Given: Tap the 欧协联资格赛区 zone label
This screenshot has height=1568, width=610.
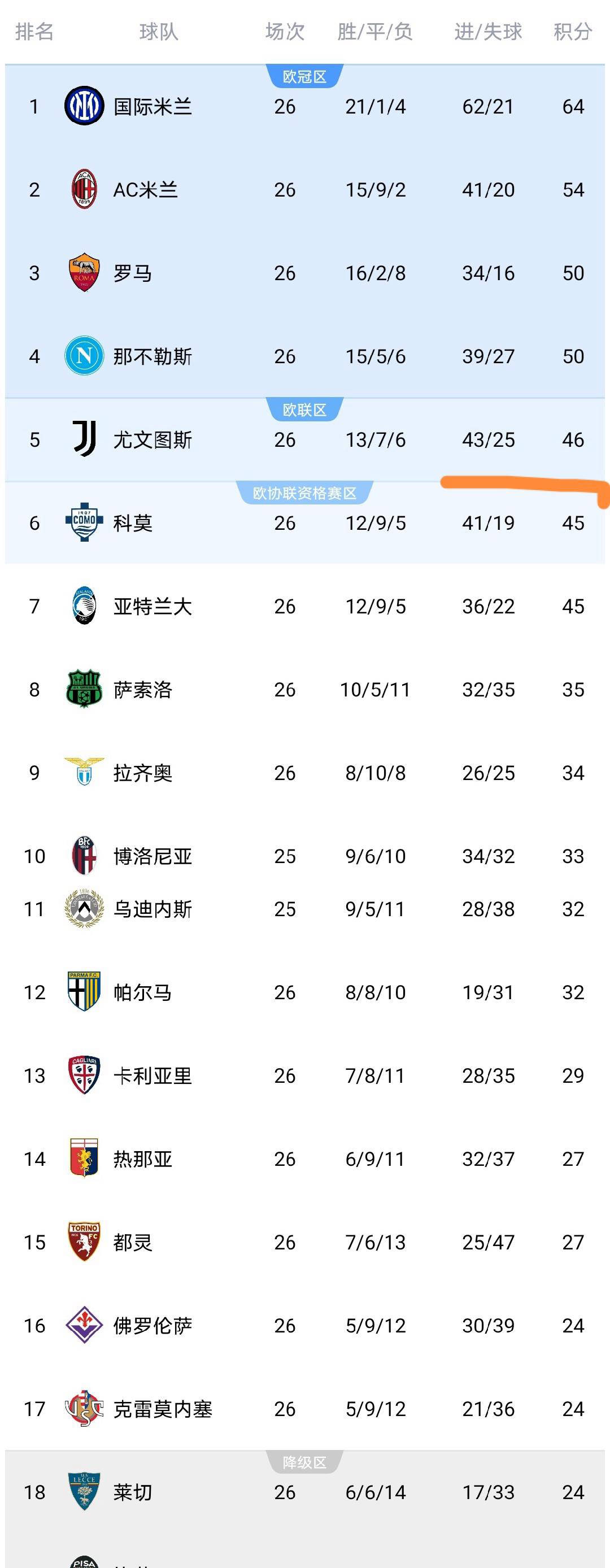Looking at the screenshot, I should (x=304, y=493).
